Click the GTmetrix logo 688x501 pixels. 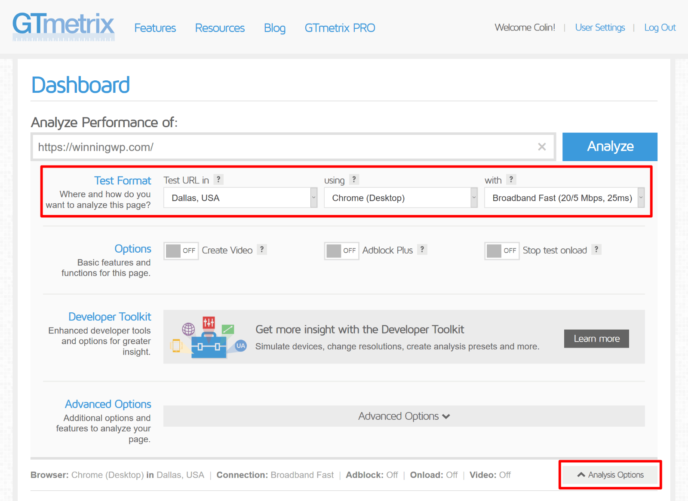point(64,26)
